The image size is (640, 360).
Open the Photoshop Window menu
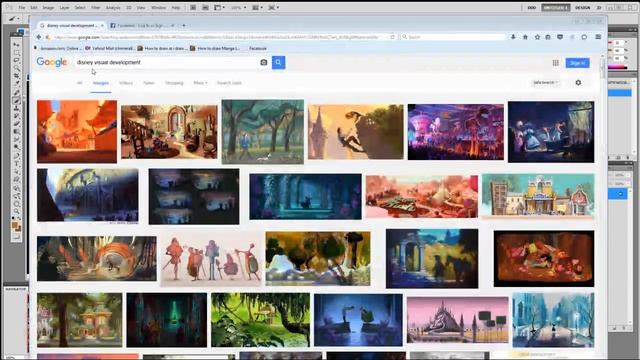pos(158,8)
